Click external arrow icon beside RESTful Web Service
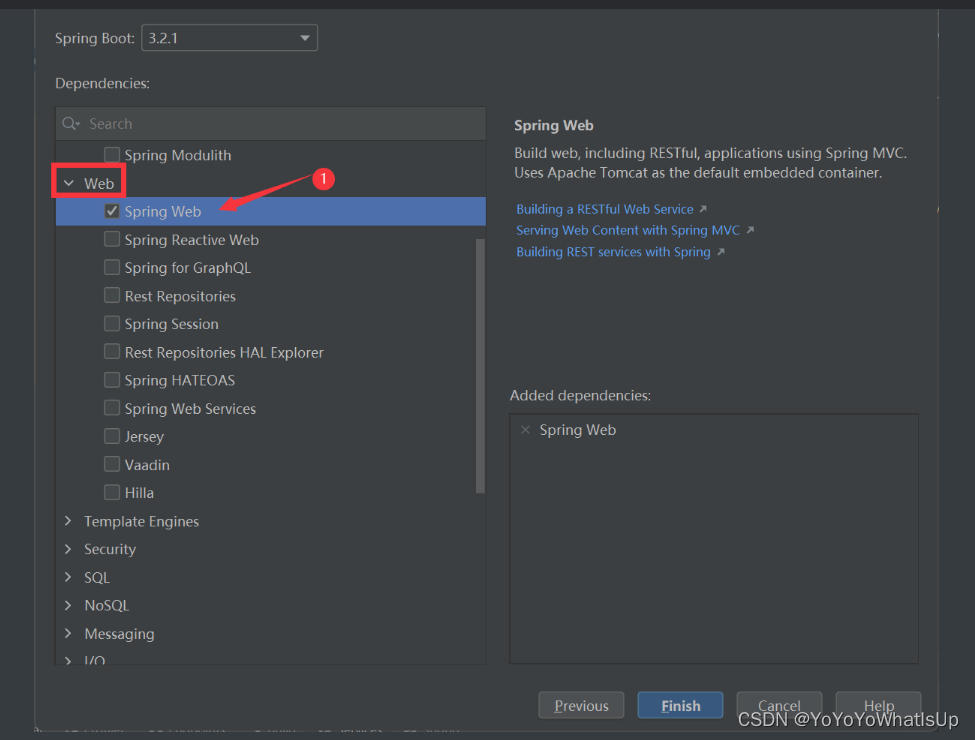This screenshot has height=740, width=975. pos(703,209)
